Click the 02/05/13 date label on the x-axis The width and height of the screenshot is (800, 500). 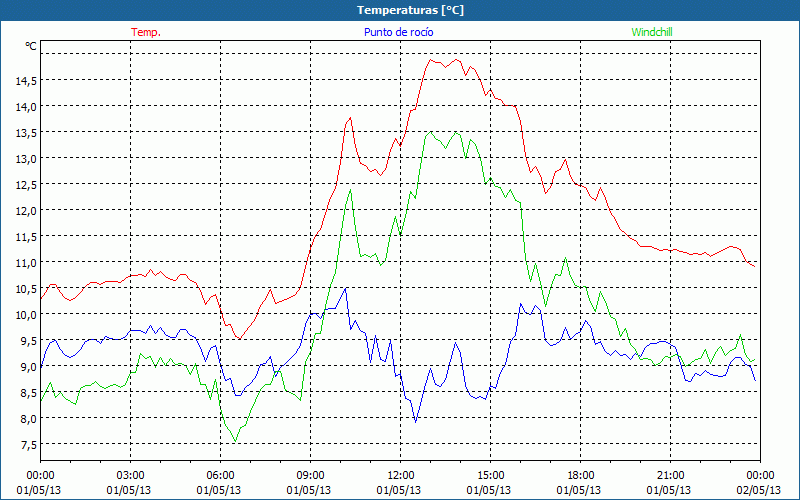coord(759,490)
